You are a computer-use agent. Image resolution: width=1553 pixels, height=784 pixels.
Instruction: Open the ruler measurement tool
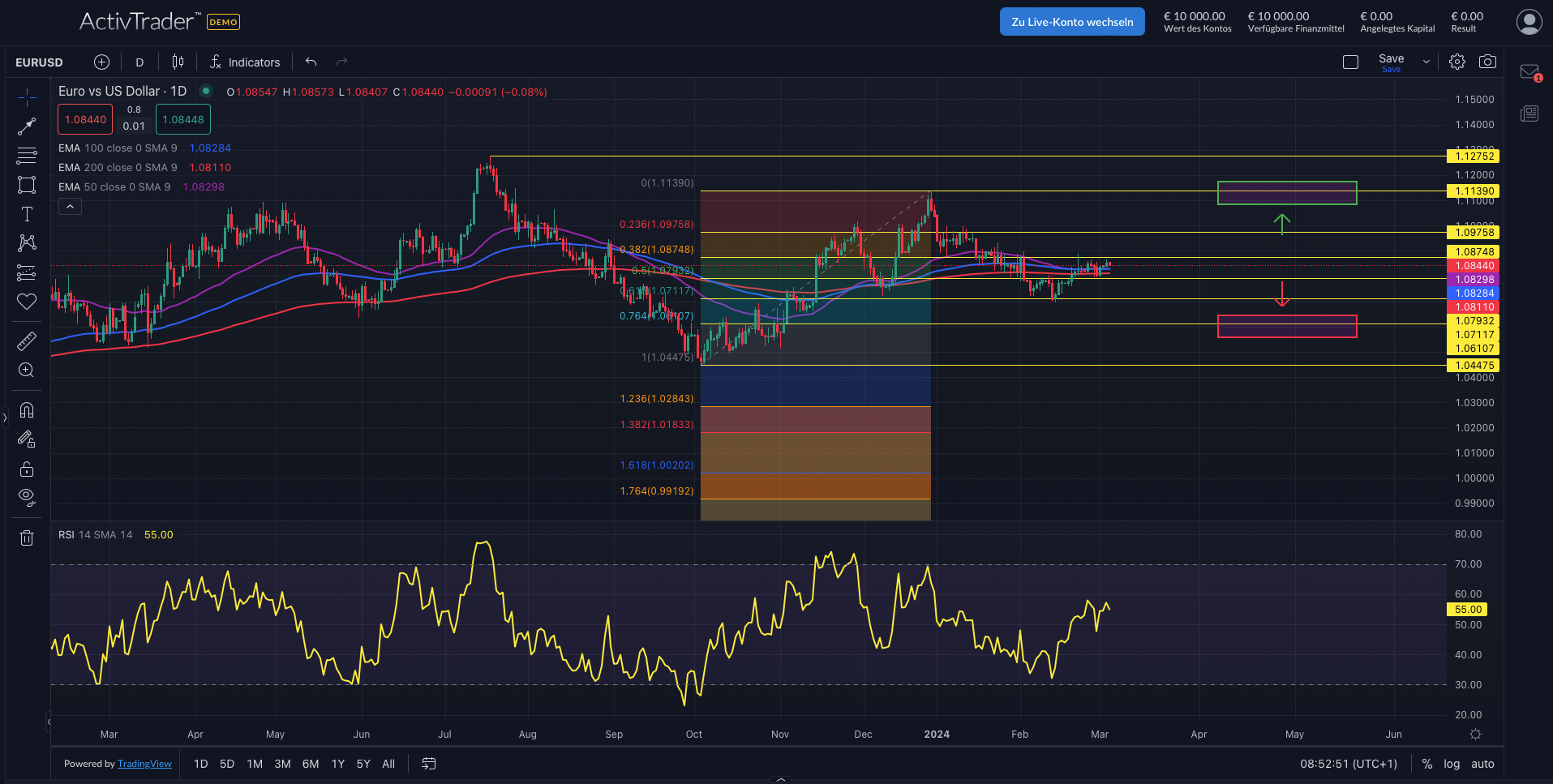coord(27,341)
